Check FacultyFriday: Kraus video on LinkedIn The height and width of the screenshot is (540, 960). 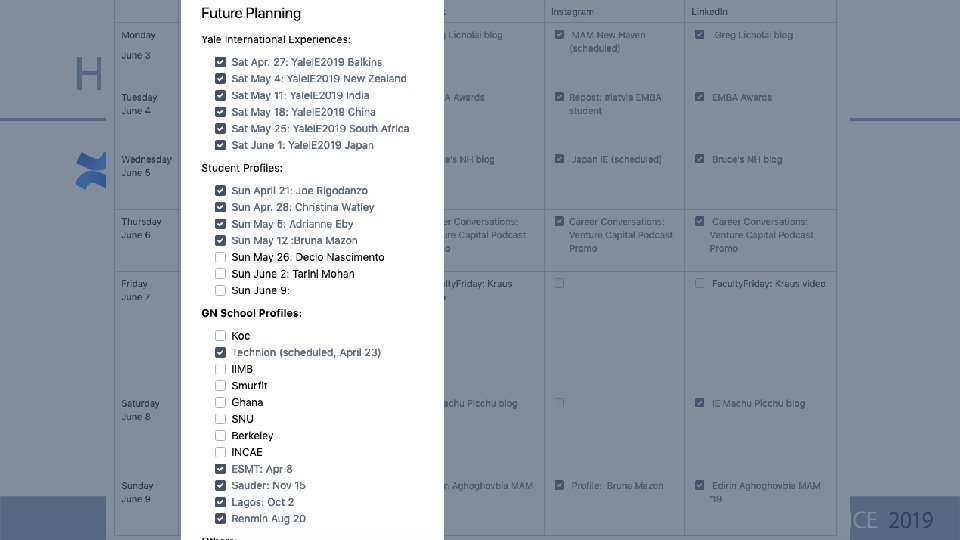(x=700, y=284)
